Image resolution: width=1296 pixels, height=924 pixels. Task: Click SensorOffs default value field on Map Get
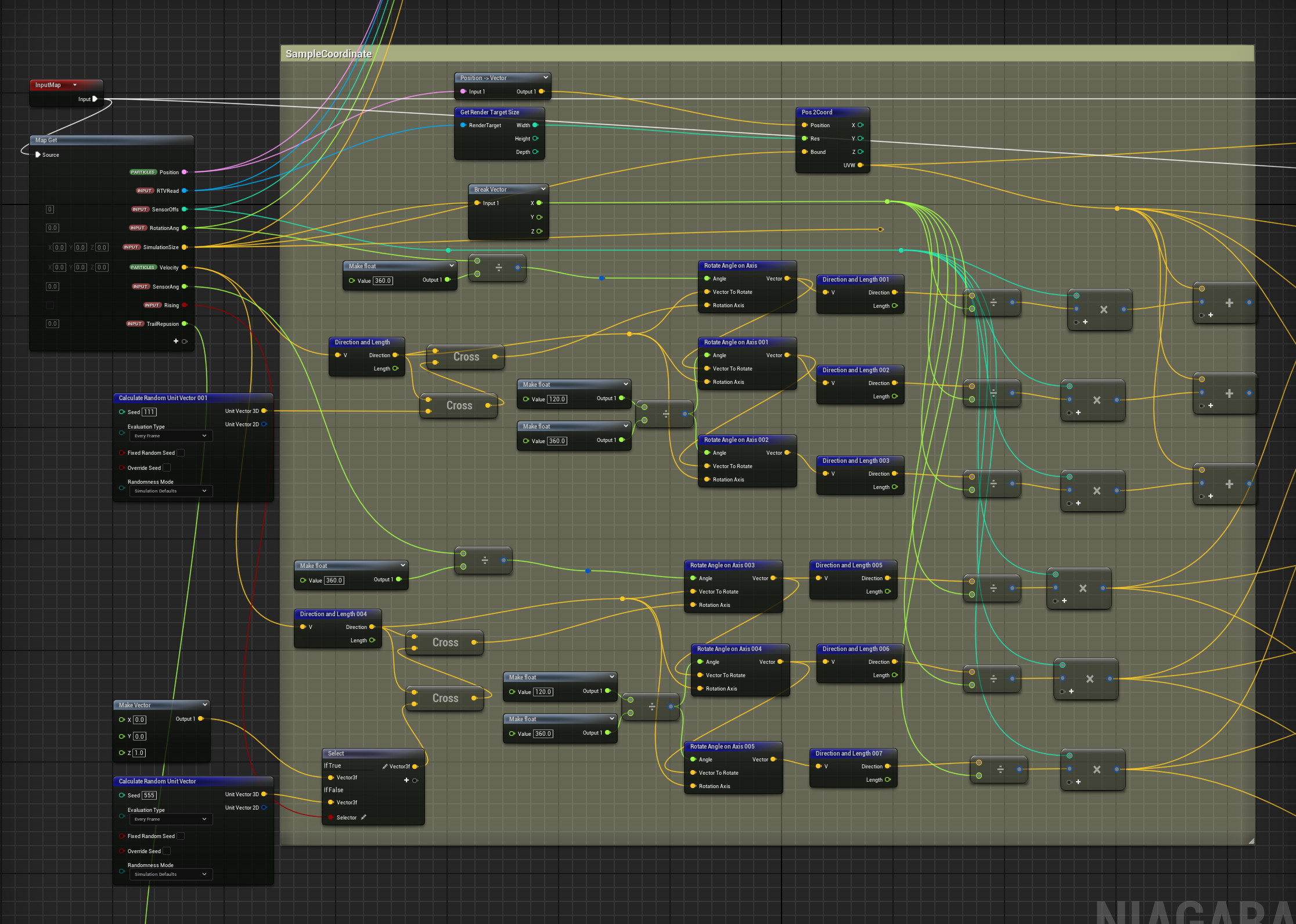(x=50, y=210)
